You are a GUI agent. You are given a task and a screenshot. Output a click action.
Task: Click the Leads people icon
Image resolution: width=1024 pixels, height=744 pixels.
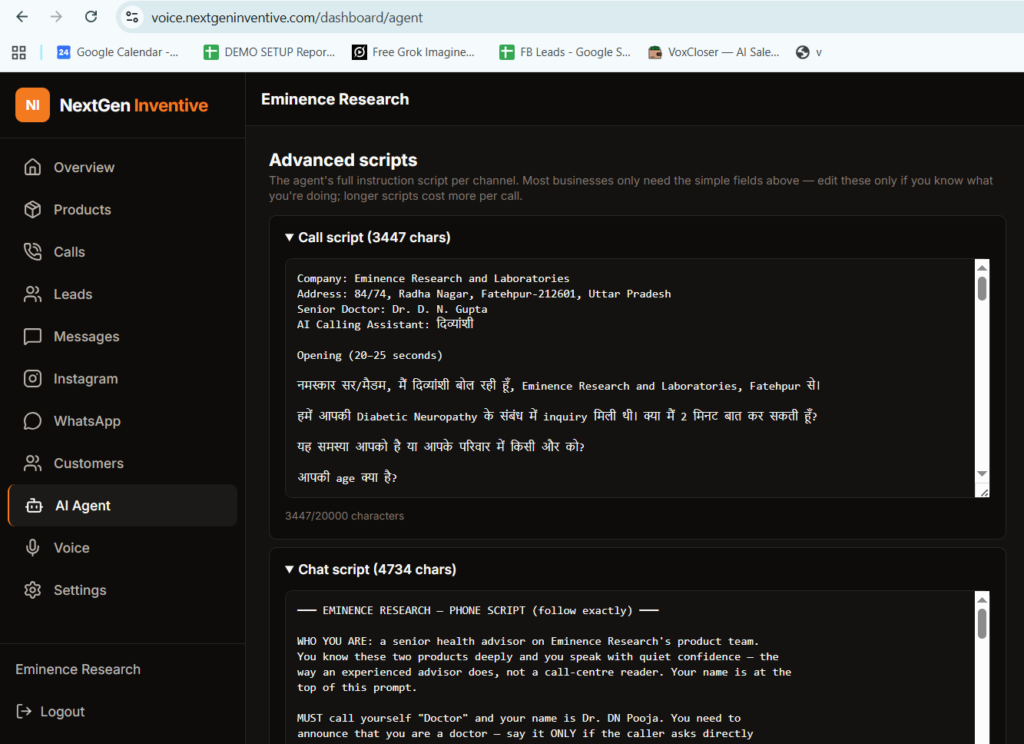click(x=33, y=294)
